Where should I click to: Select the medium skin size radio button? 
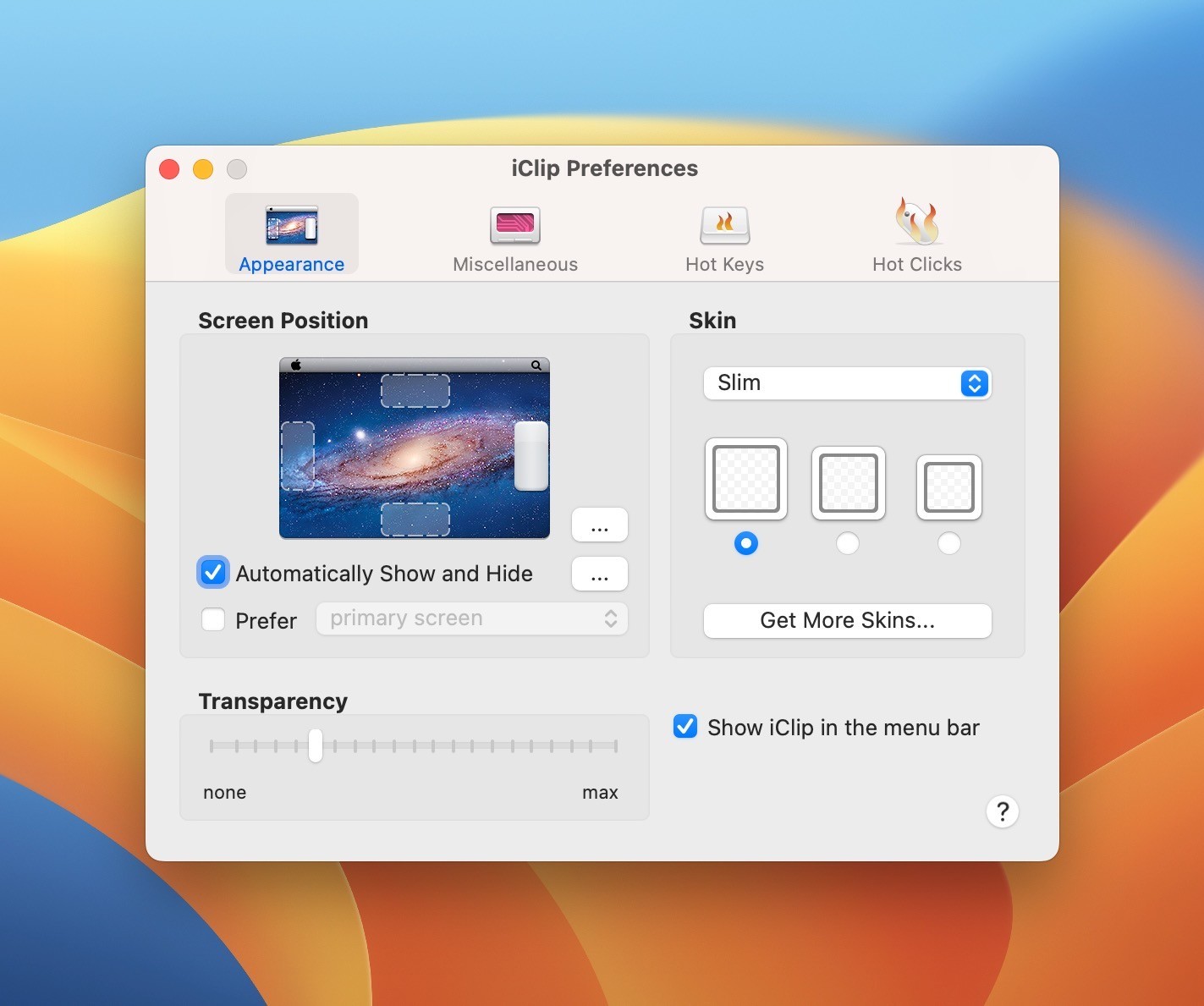(x=848, y=543)
